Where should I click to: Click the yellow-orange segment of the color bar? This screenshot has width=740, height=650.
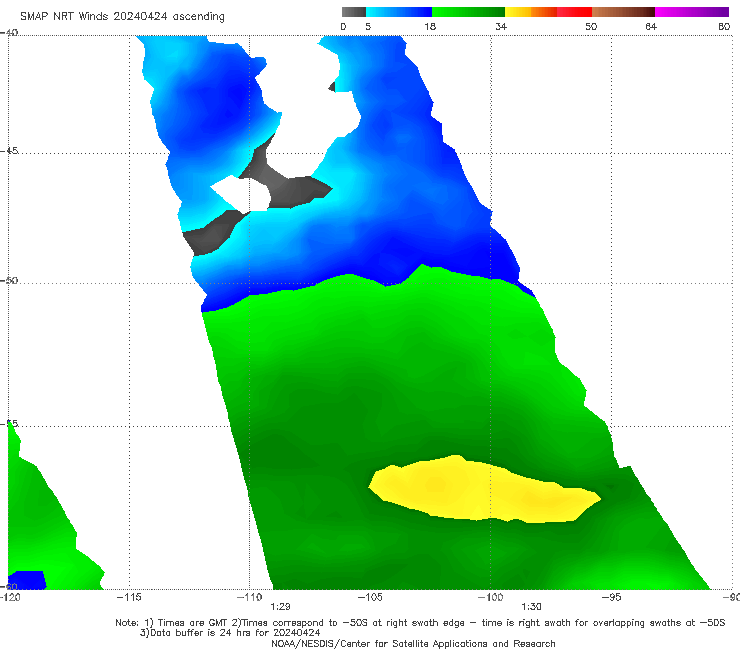coord(530,12)
